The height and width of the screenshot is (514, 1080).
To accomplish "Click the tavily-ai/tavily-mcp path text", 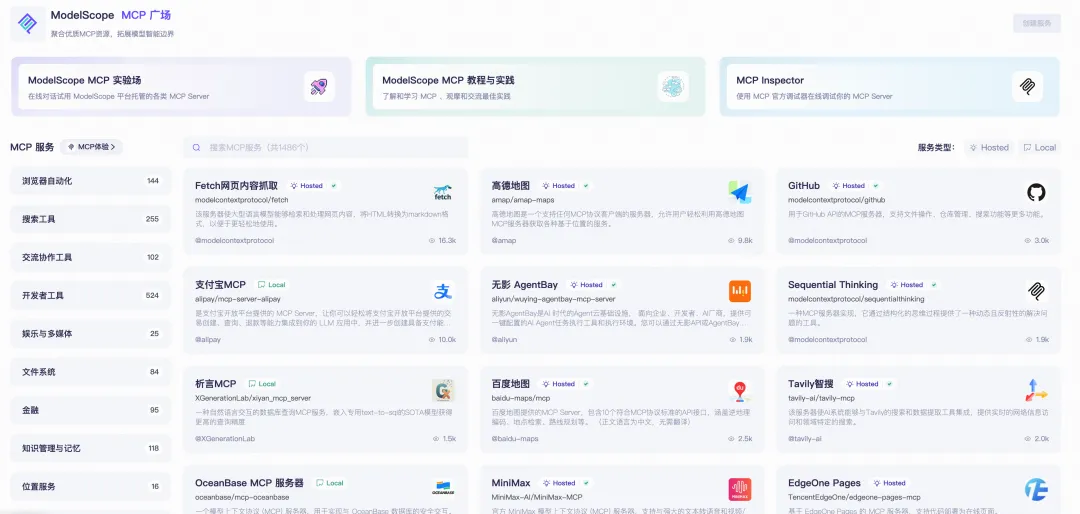I will (821, 398).
